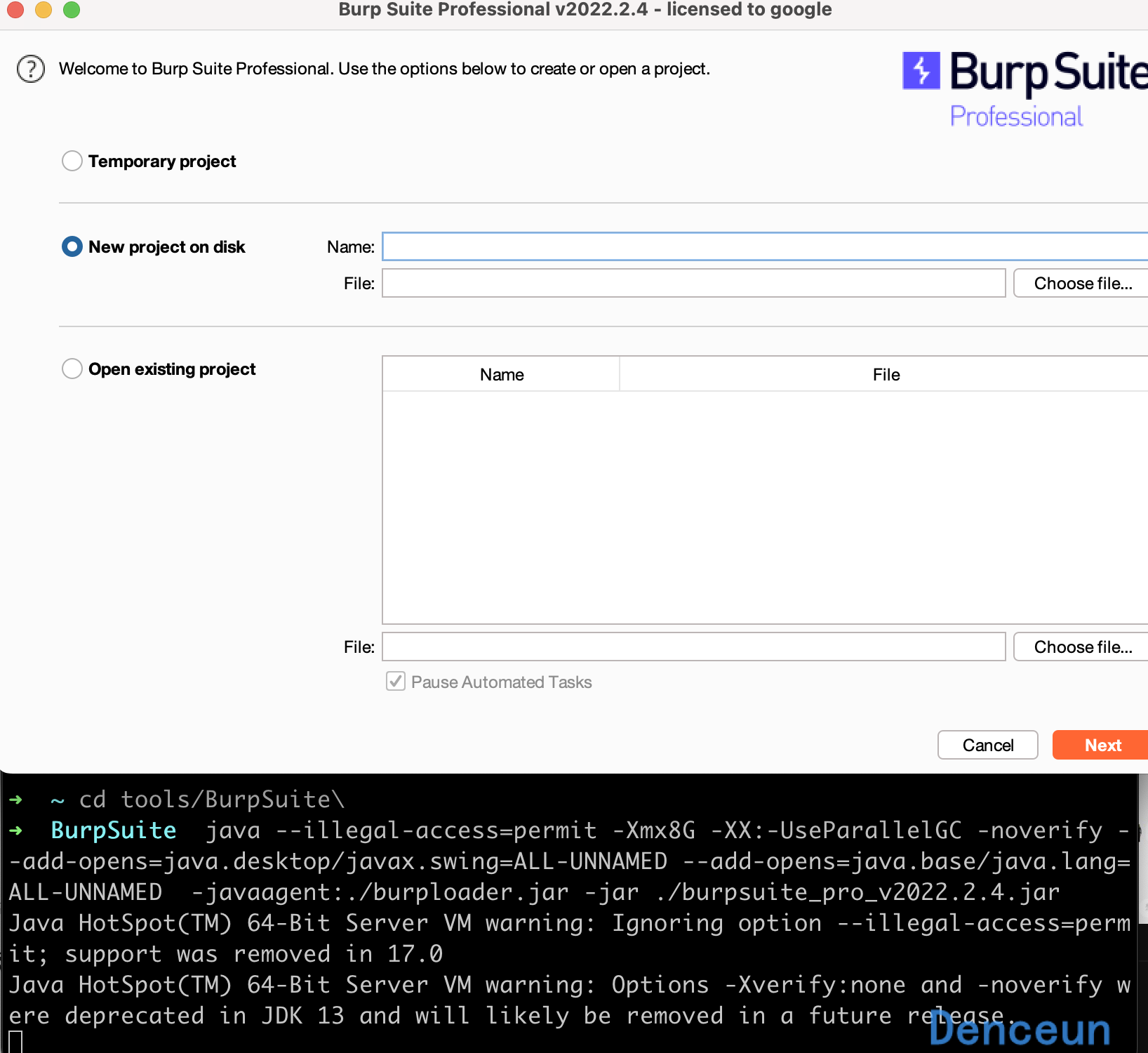Choose file for new project on disk

1081,283
